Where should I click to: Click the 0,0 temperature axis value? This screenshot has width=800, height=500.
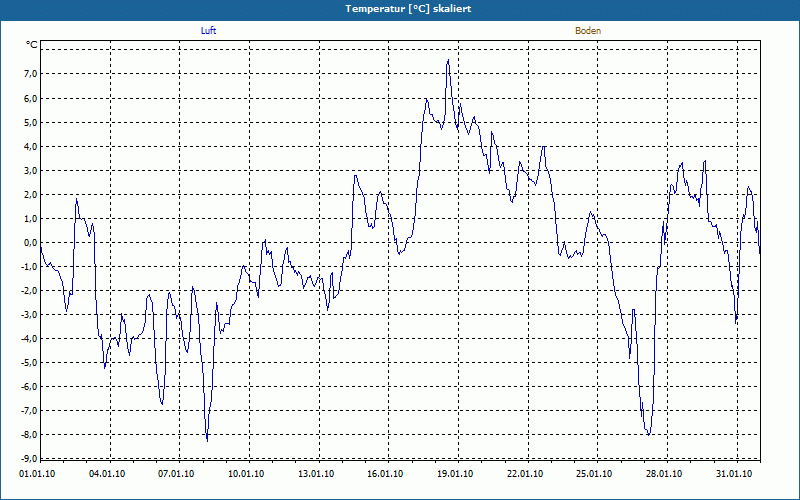tap(31, 242)
